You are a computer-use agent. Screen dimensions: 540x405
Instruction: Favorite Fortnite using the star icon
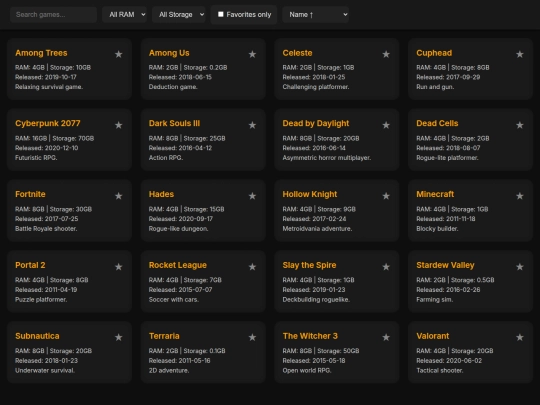coord(118,196)
